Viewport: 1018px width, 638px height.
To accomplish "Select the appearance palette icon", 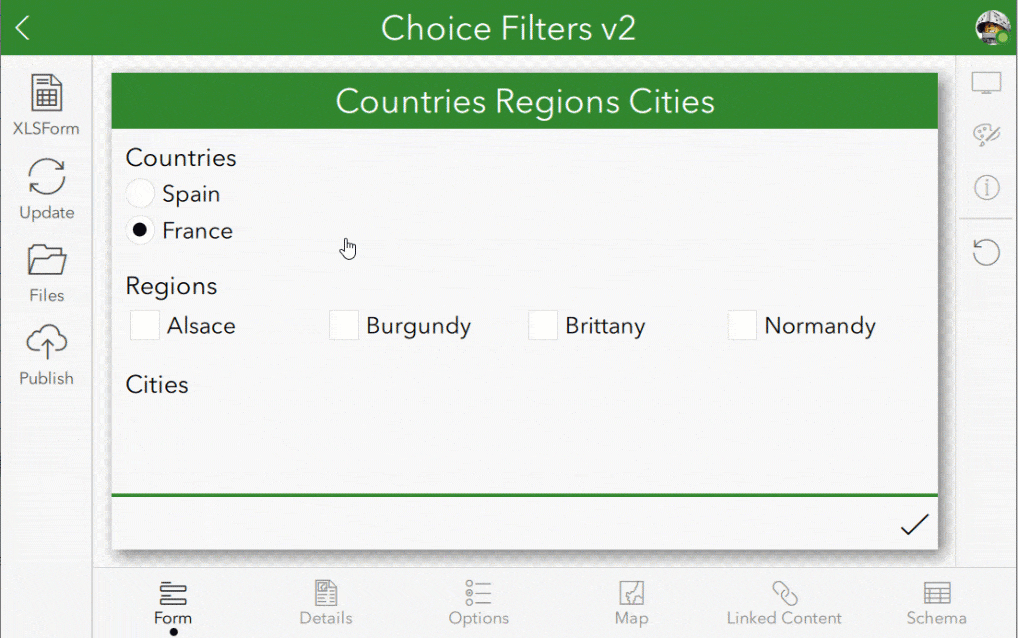I will pos(986,133).
